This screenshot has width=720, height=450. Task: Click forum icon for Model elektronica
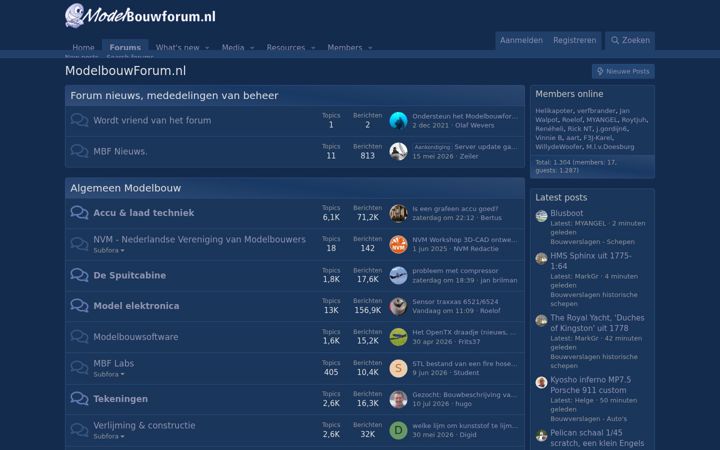point(79,306)
